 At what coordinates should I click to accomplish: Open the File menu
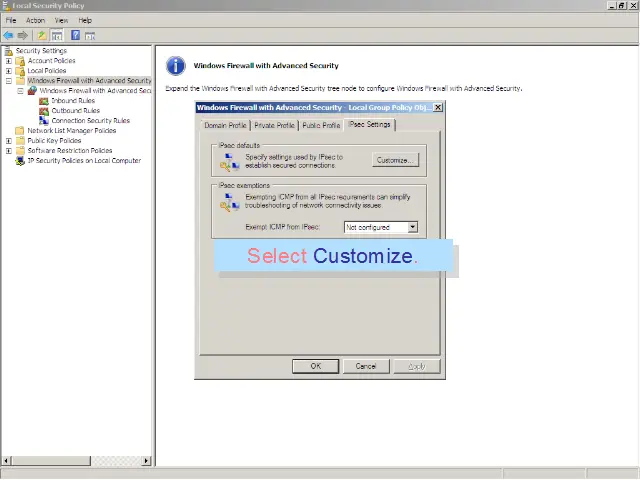(x=11, y=20)
